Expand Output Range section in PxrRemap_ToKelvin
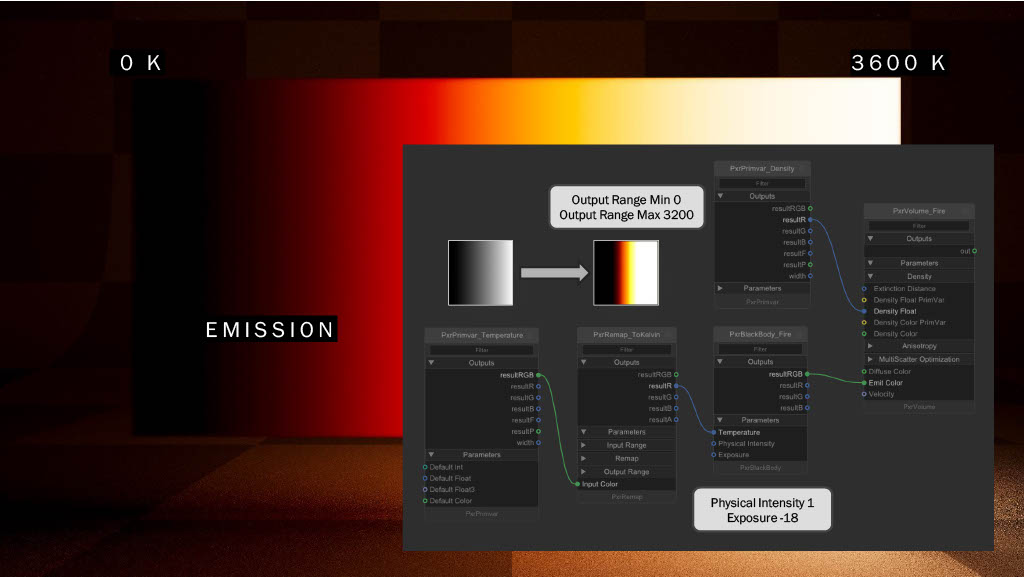The height and width of the screenshot is (577, 1024). click(x=584, y=471)
